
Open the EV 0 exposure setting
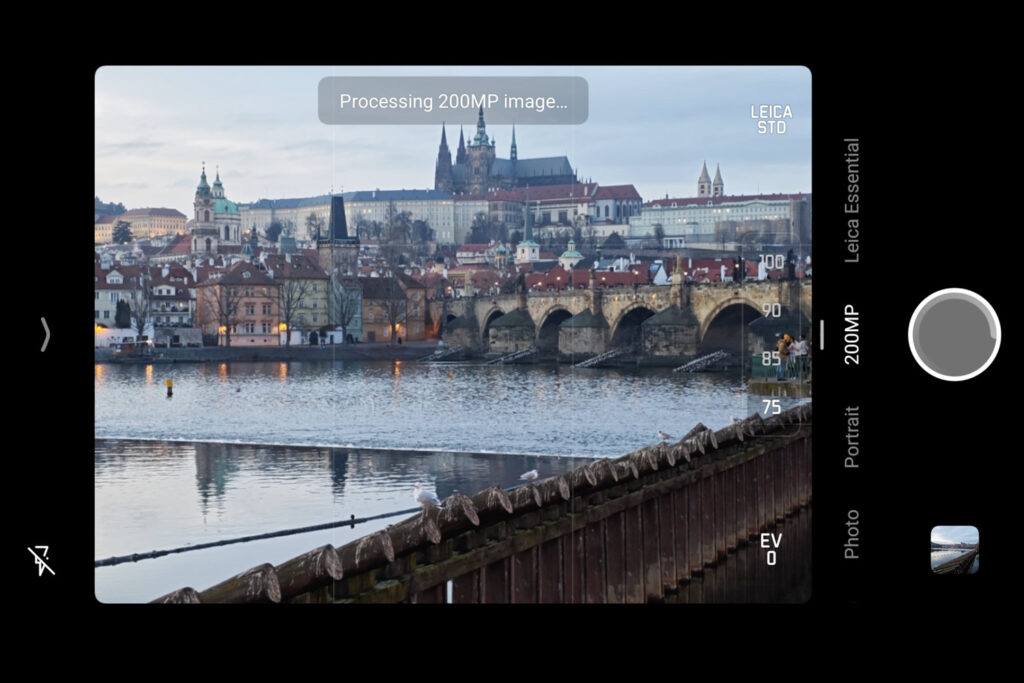[x=771, y=549]
